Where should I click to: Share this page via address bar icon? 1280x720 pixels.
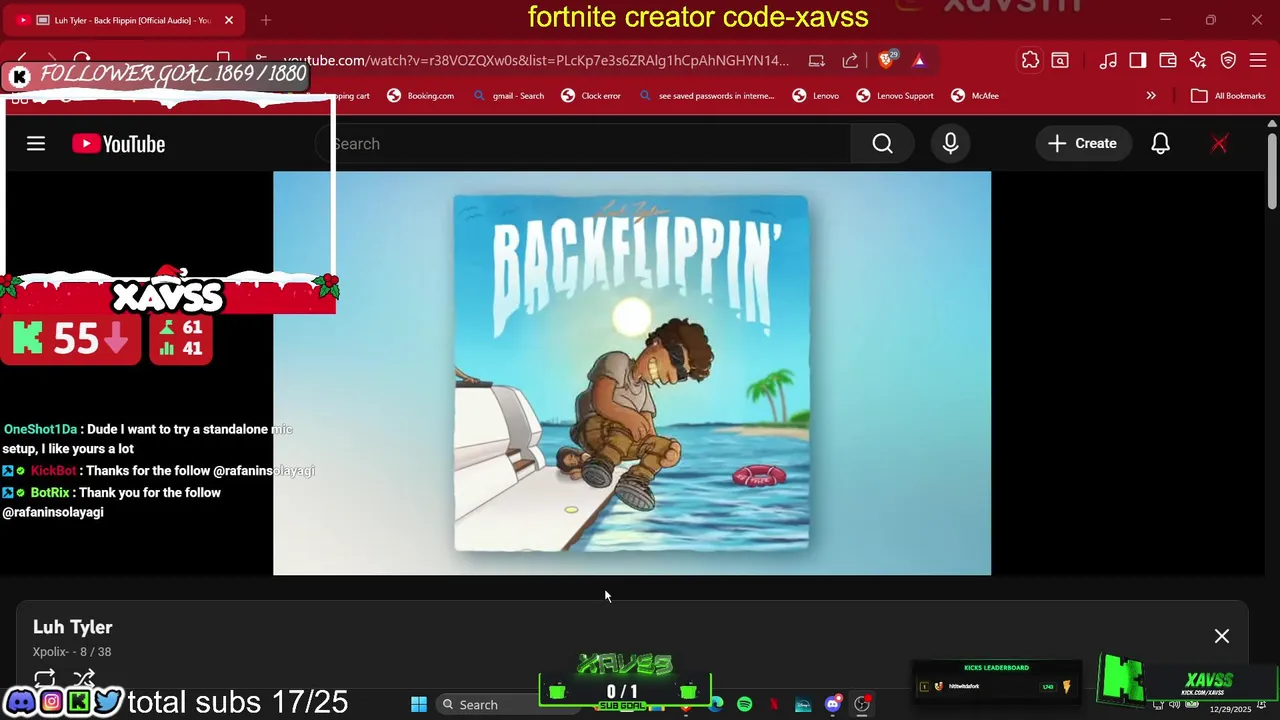850,60
